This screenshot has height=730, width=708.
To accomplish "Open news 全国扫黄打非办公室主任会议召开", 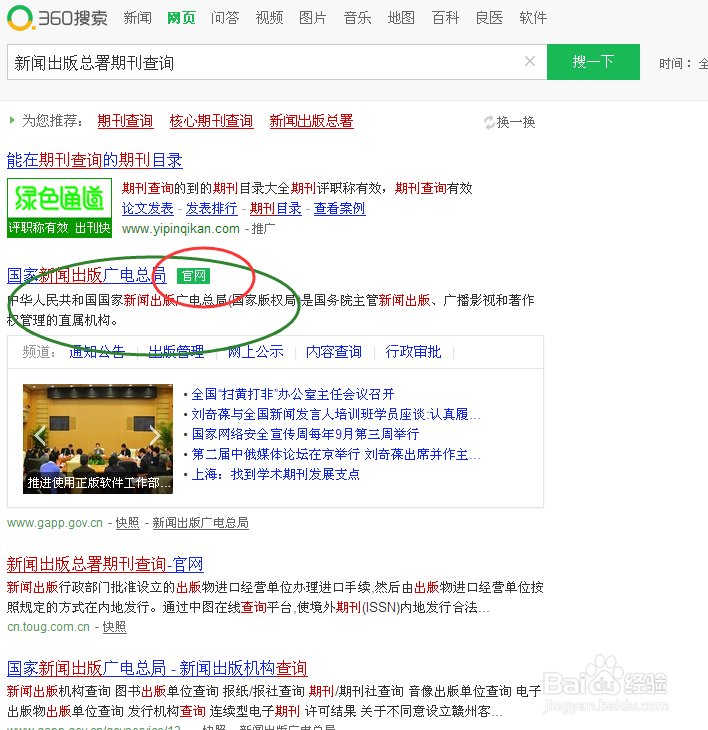I will (293, 394).
